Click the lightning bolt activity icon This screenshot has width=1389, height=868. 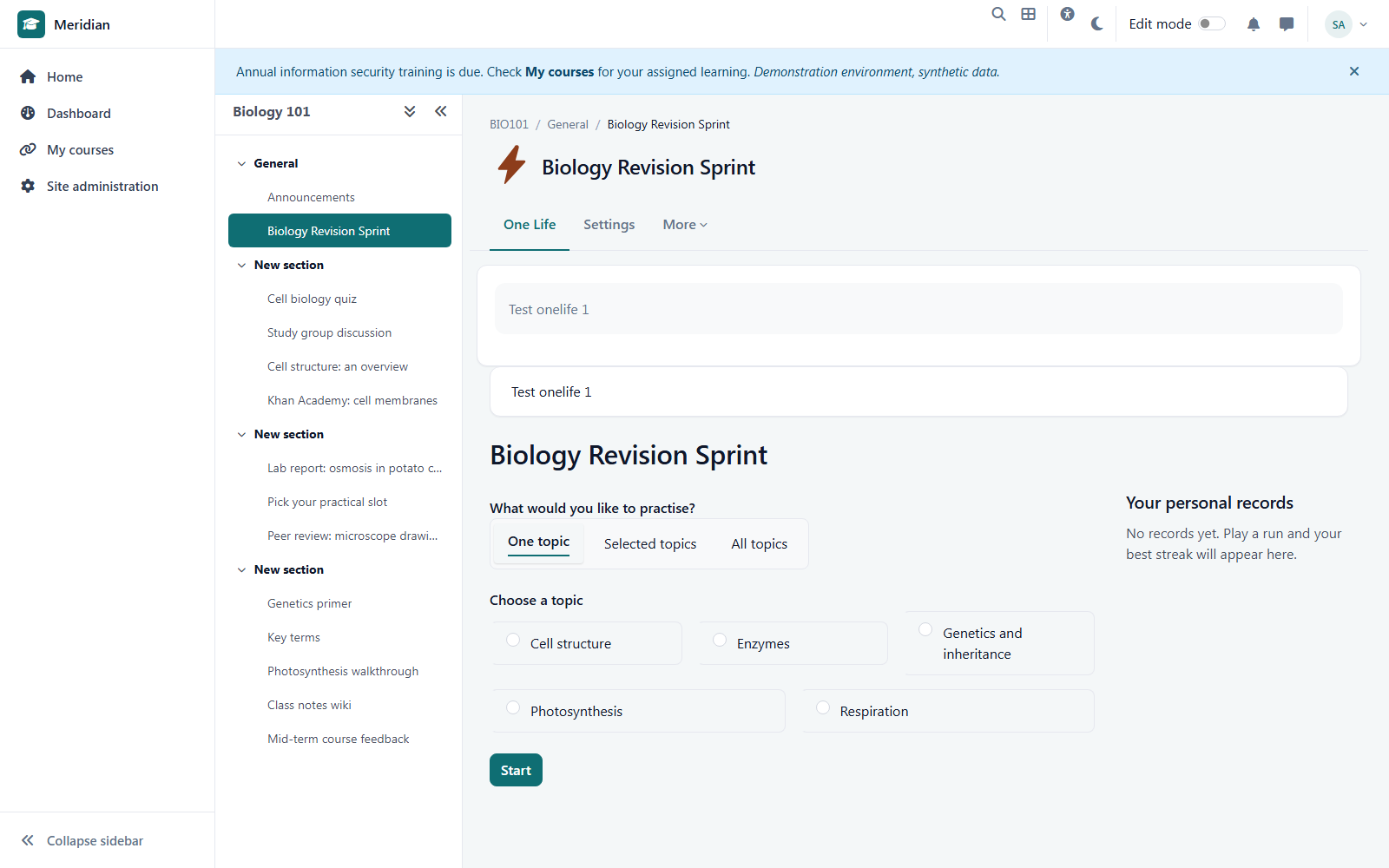pos(511,165)
